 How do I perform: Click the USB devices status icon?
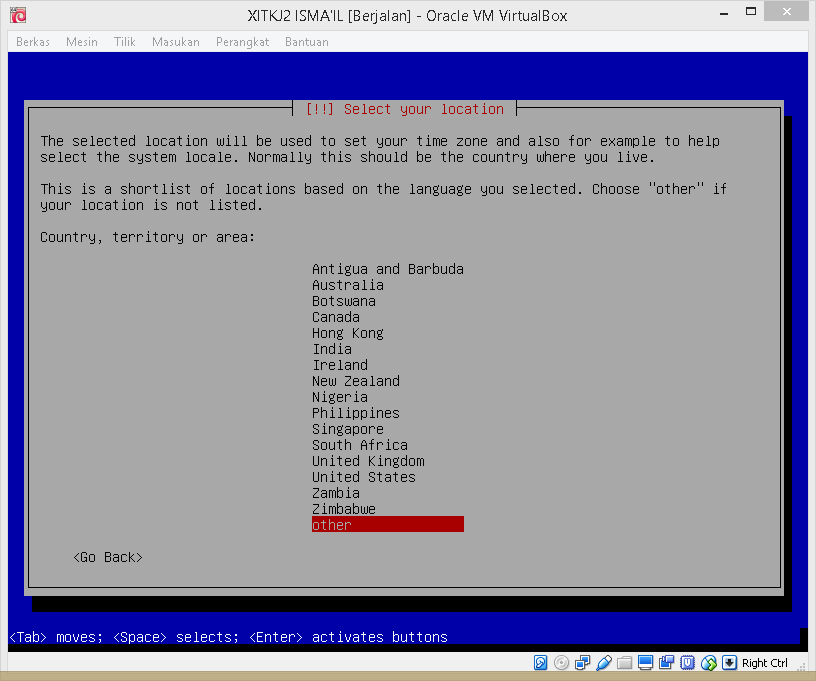pyautogui.click(x=604, y=662)
